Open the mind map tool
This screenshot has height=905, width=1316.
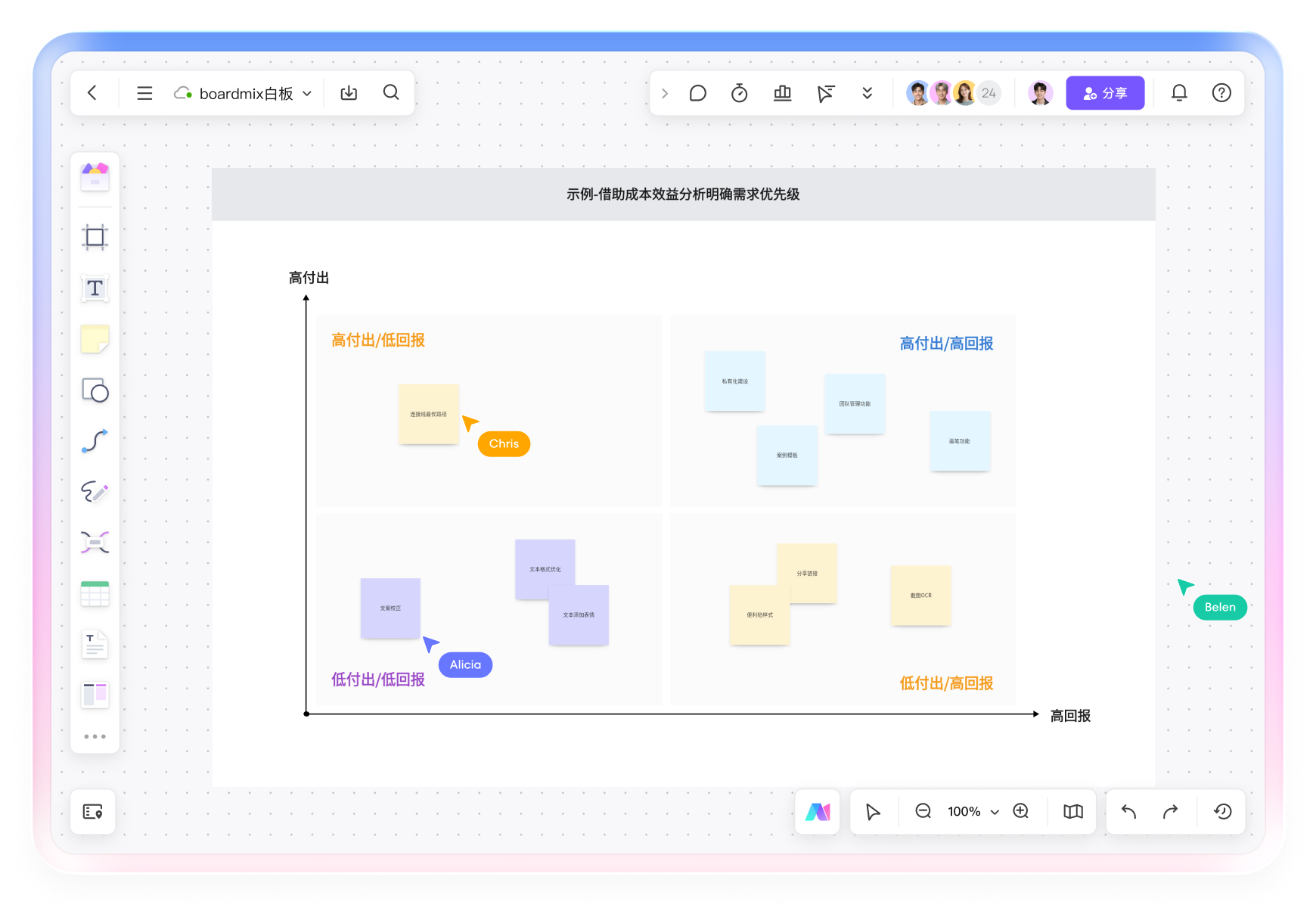(x=95, y=543)
